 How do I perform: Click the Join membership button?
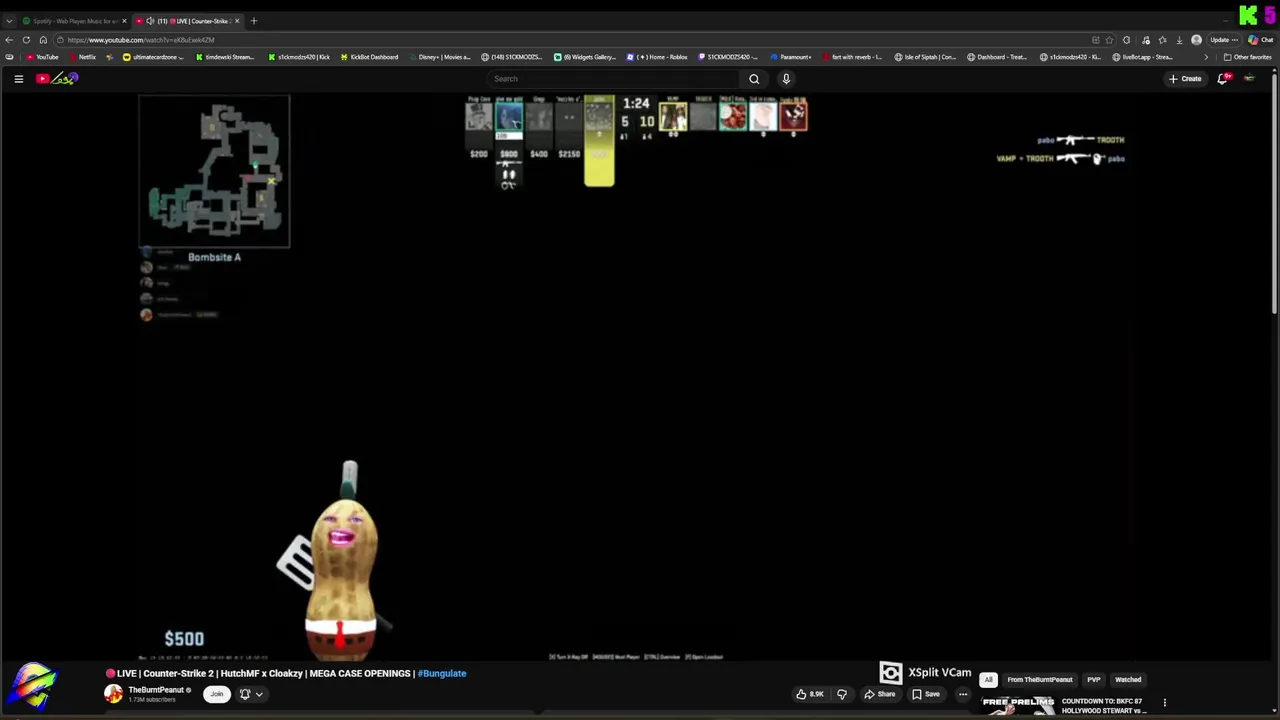[216, 694]
